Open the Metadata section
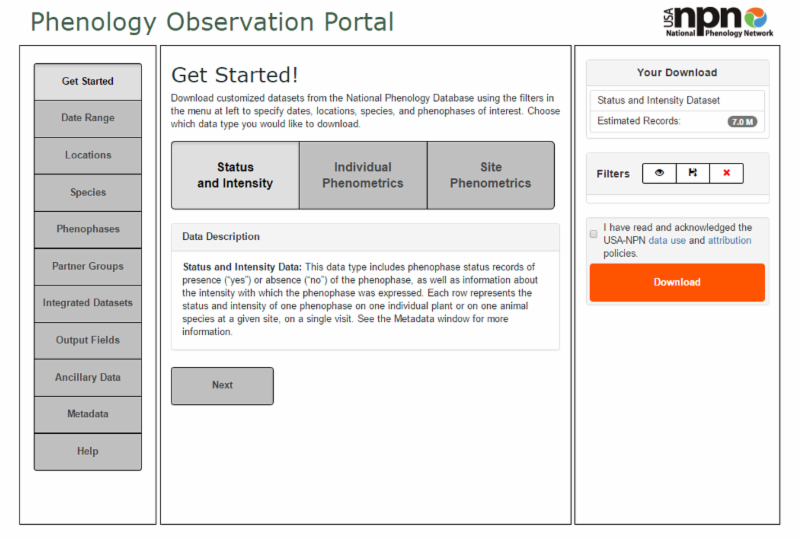800x541 pixels. [x=88, y=415]
